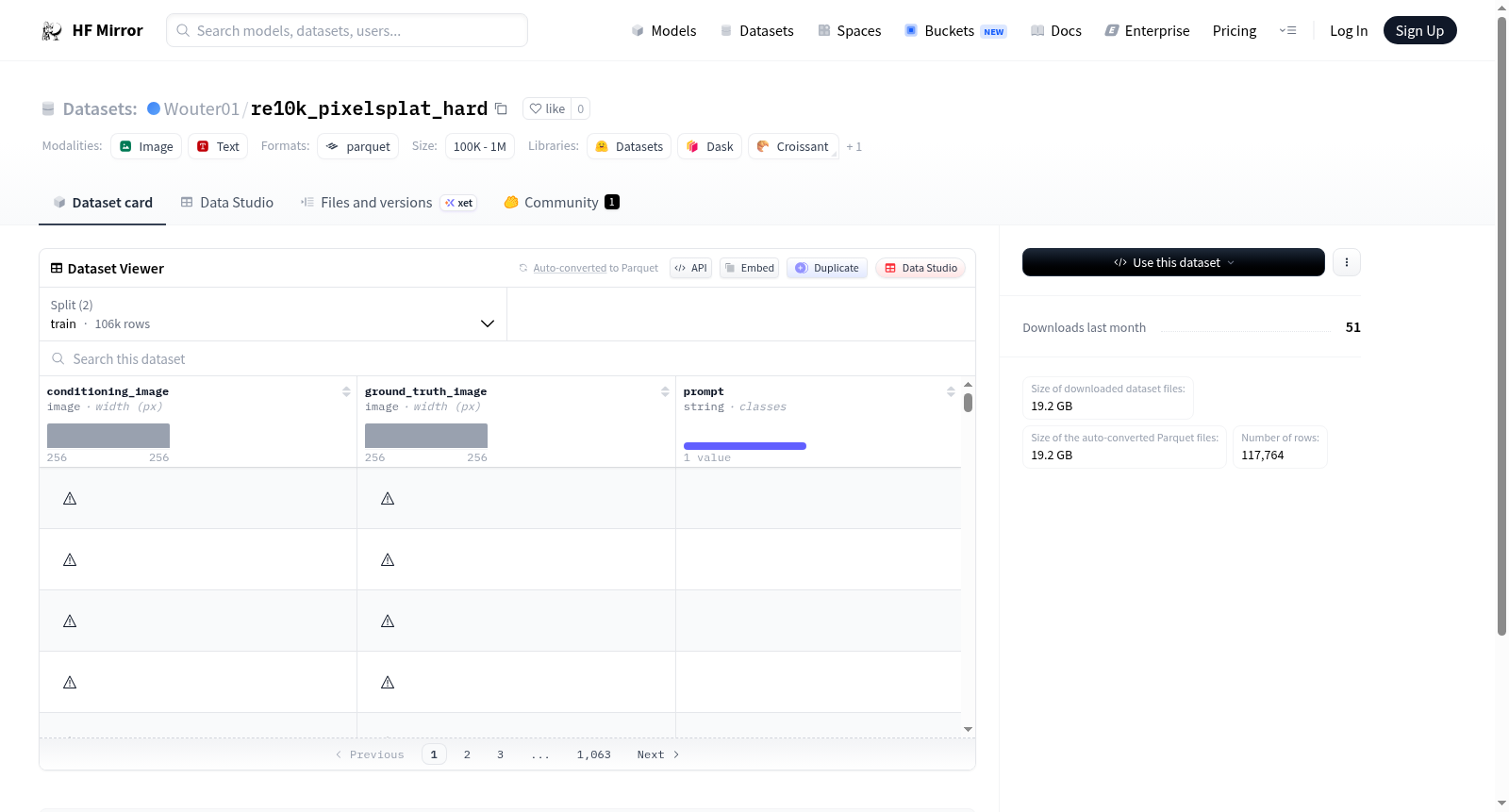1509x812 pixels.
Task: Select the Image modality tag
Action: point(146,146)
